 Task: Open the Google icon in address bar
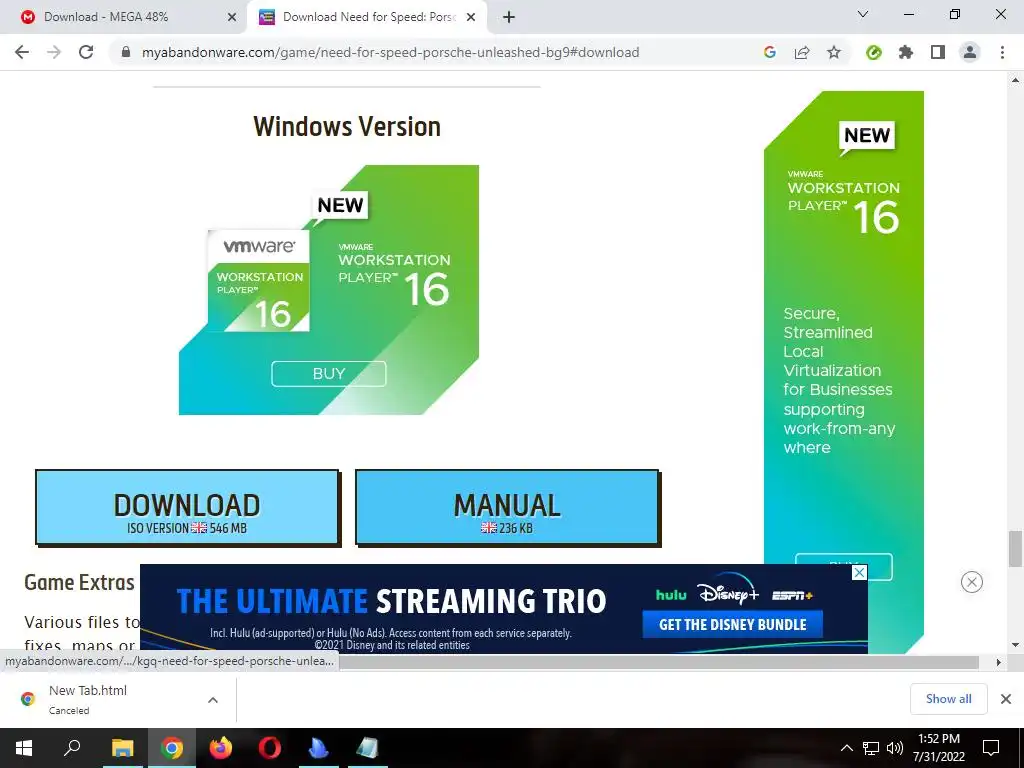[770, 52]
